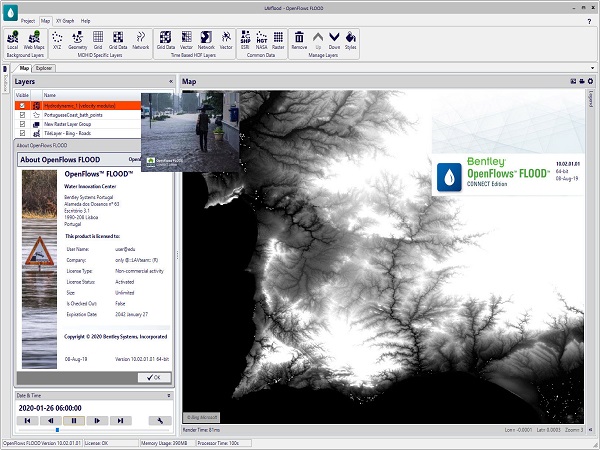Toggle visibility of Hydrodynamic_1 layer
Viewport: 600px width, 450px height.
click(x=22, y=106)
